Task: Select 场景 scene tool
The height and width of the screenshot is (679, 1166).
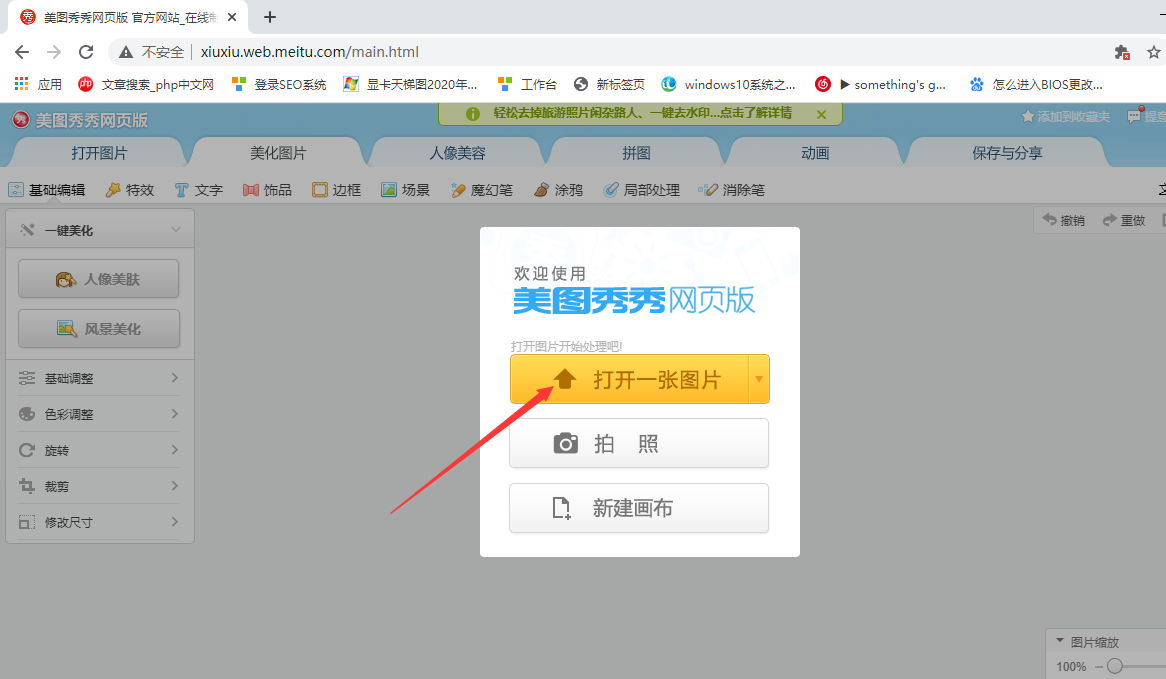Action: tap(405, 190)
